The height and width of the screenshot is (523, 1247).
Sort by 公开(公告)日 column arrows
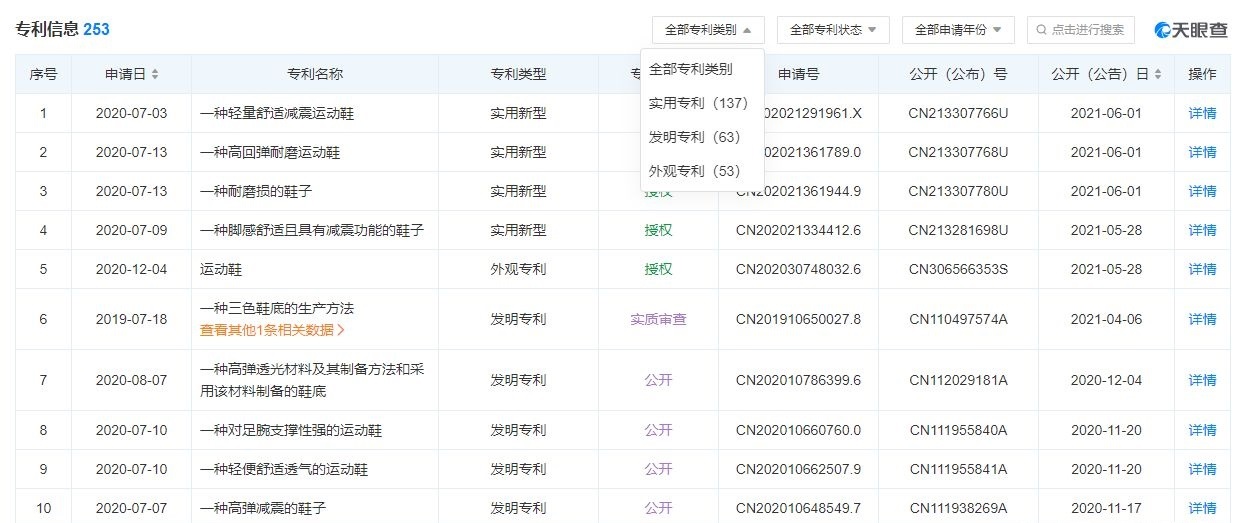1158,75
